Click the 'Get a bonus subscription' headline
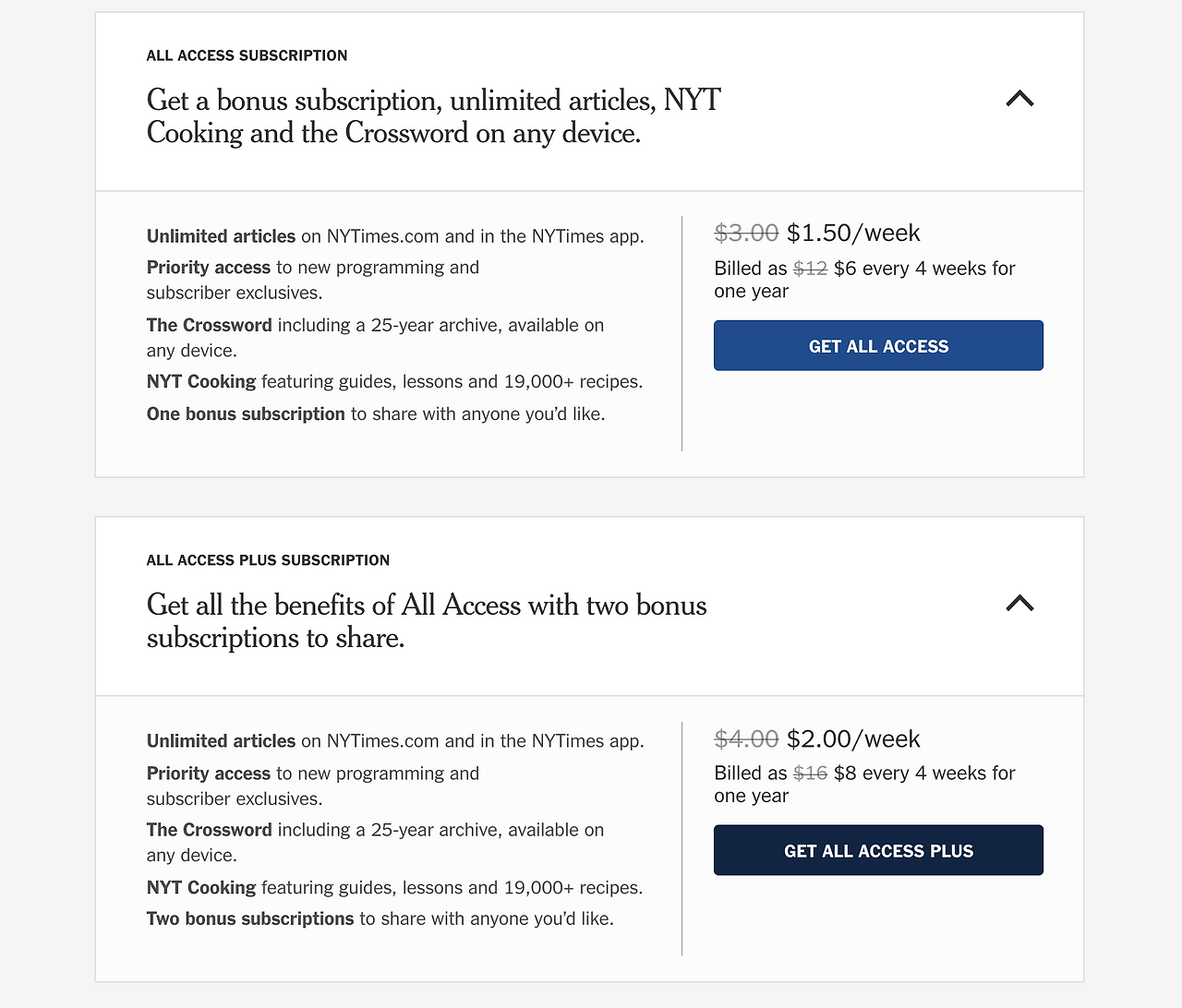Screen dimensions: 1182x1008 pyautogui.click(x=433, y=116)
